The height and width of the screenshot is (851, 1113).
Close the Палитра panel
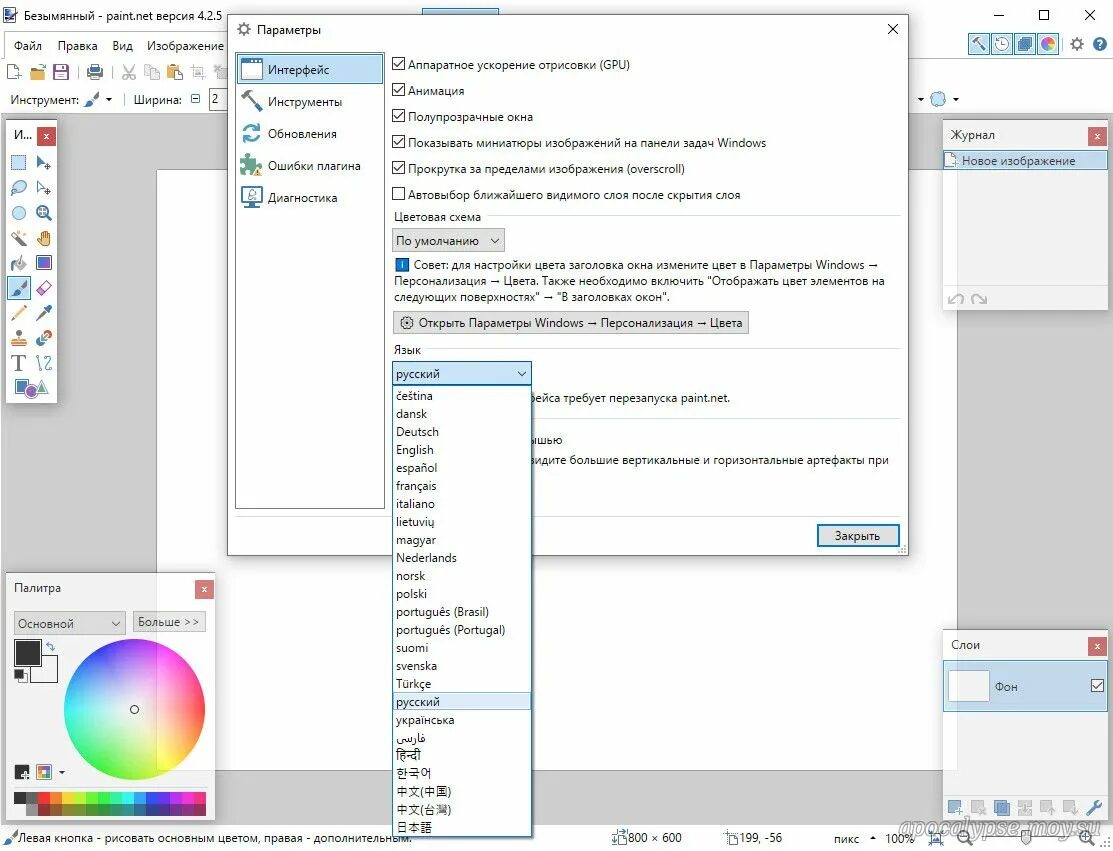click(x=204, y=589)
